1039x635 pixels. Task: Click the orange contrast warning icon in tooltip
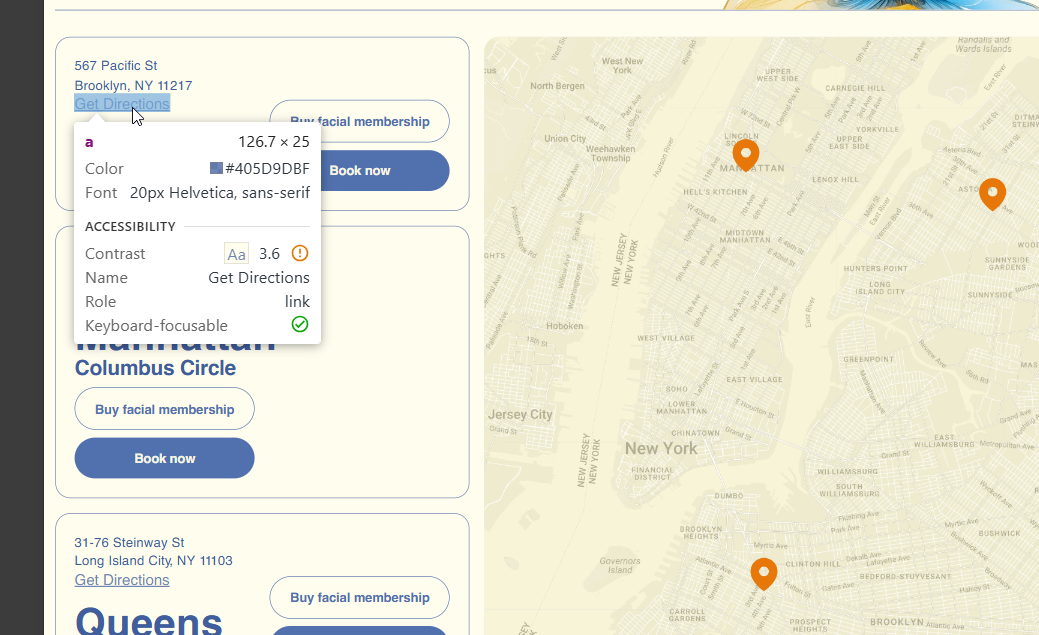pos(300,253)
